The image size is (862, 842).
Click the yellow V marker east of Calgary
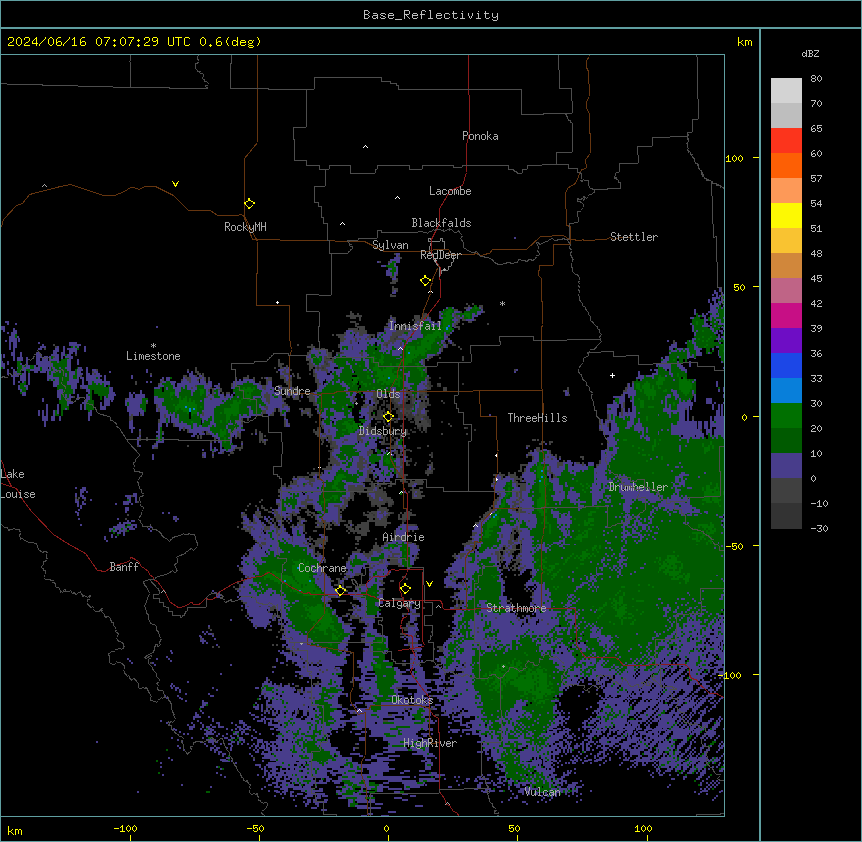click(x=429, y=584)
